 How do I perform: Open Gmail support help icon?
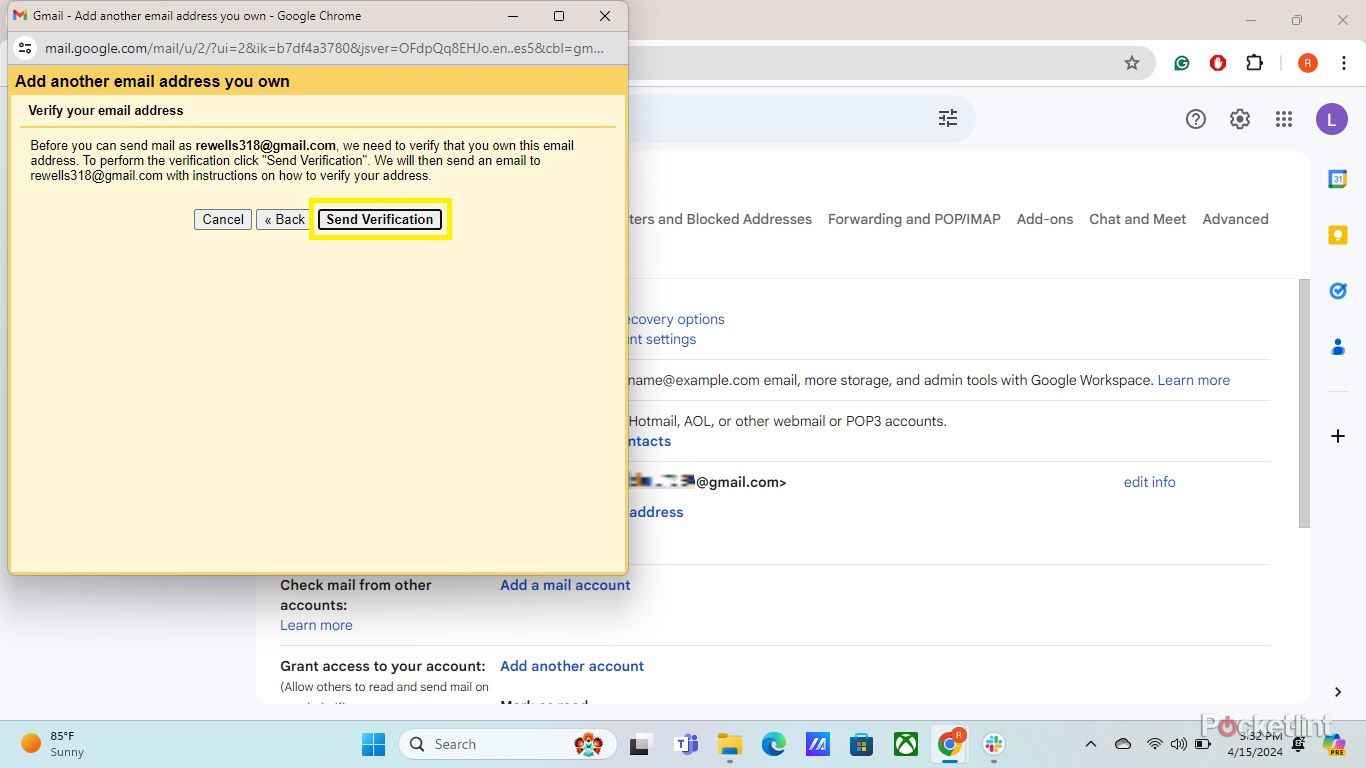pos(1196,119)
